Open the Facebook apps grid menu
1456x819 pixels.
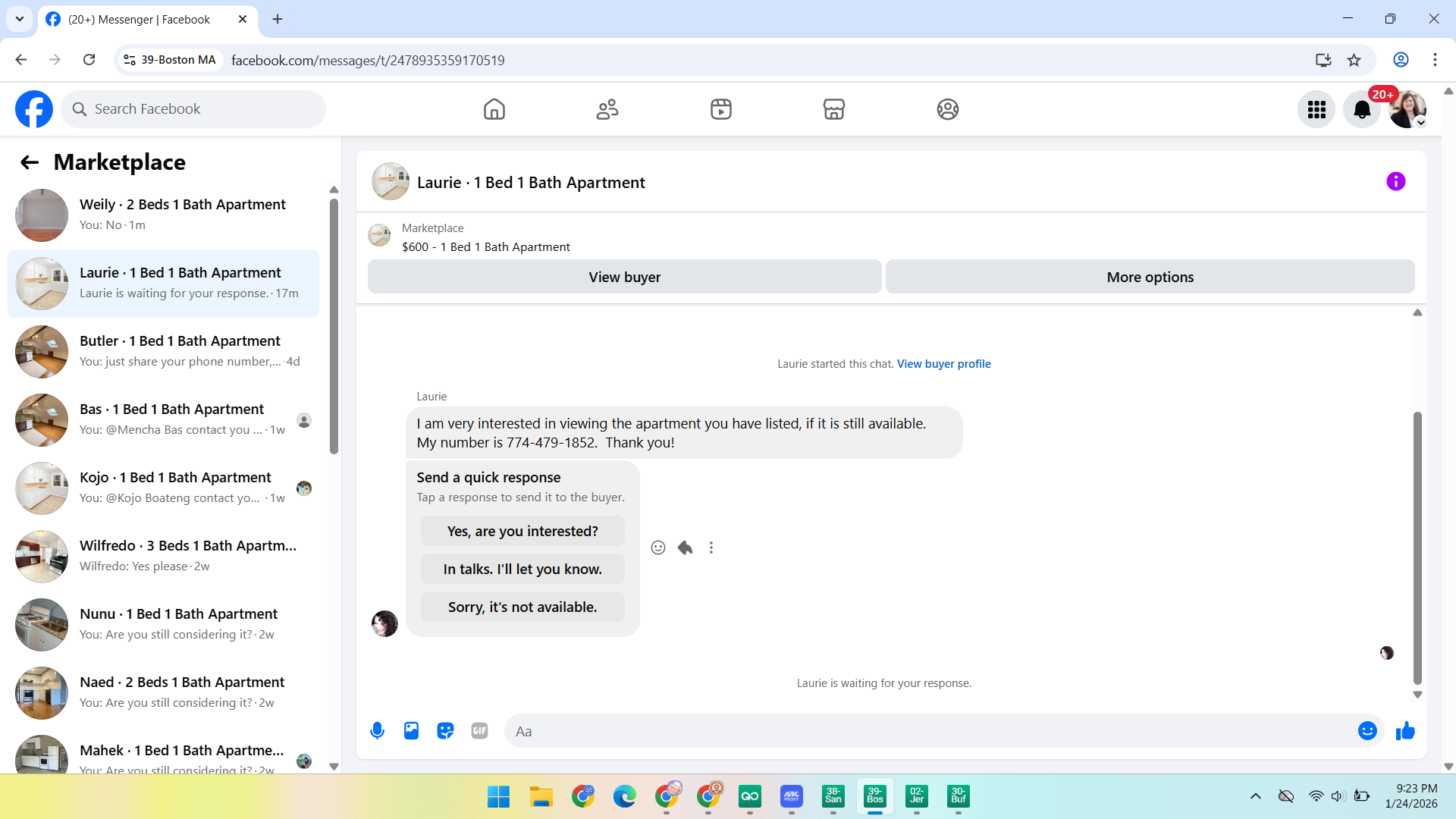pos(1316,110)
